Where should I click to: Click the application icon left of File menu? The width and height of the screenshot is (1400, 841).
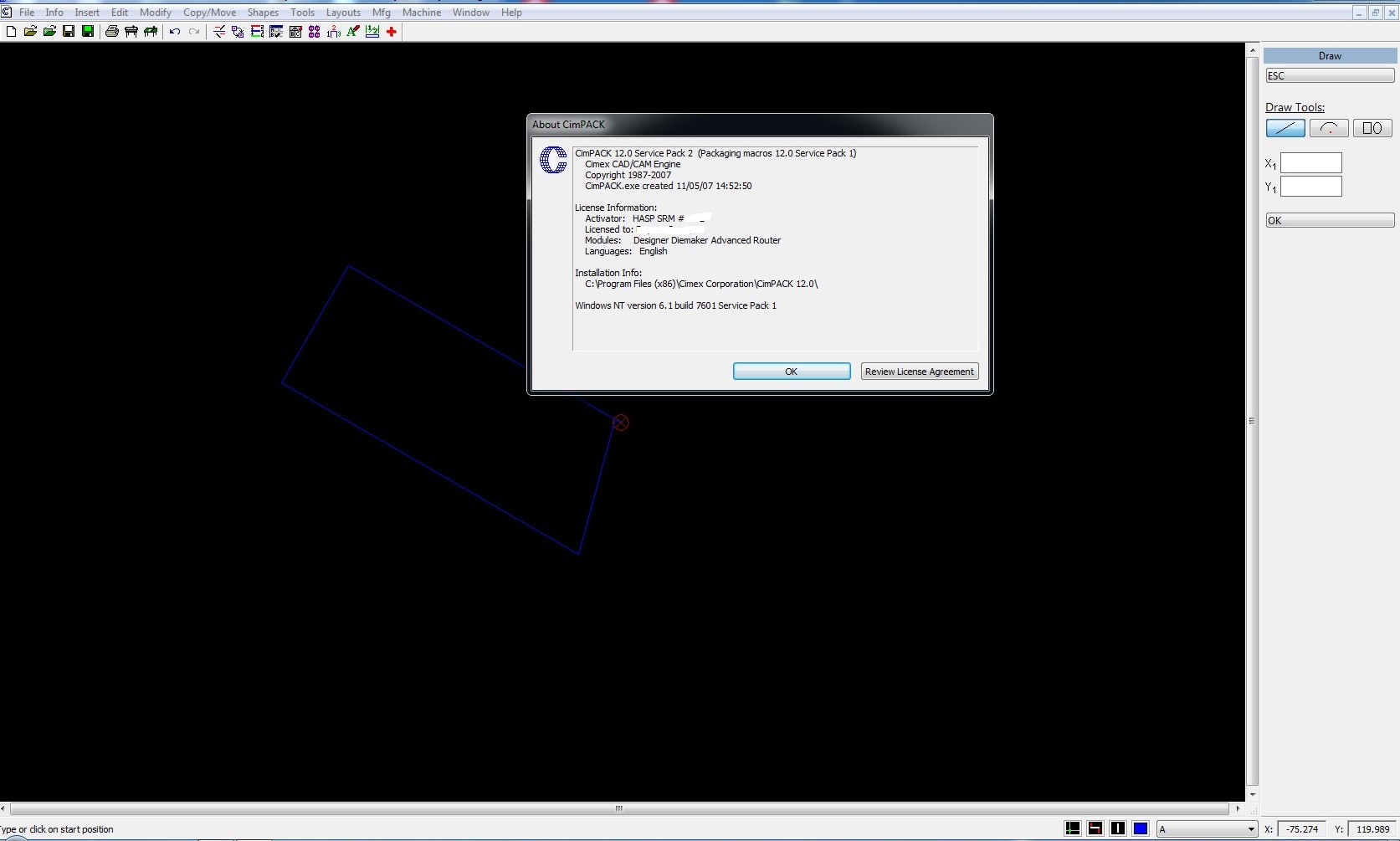[6, 13]
